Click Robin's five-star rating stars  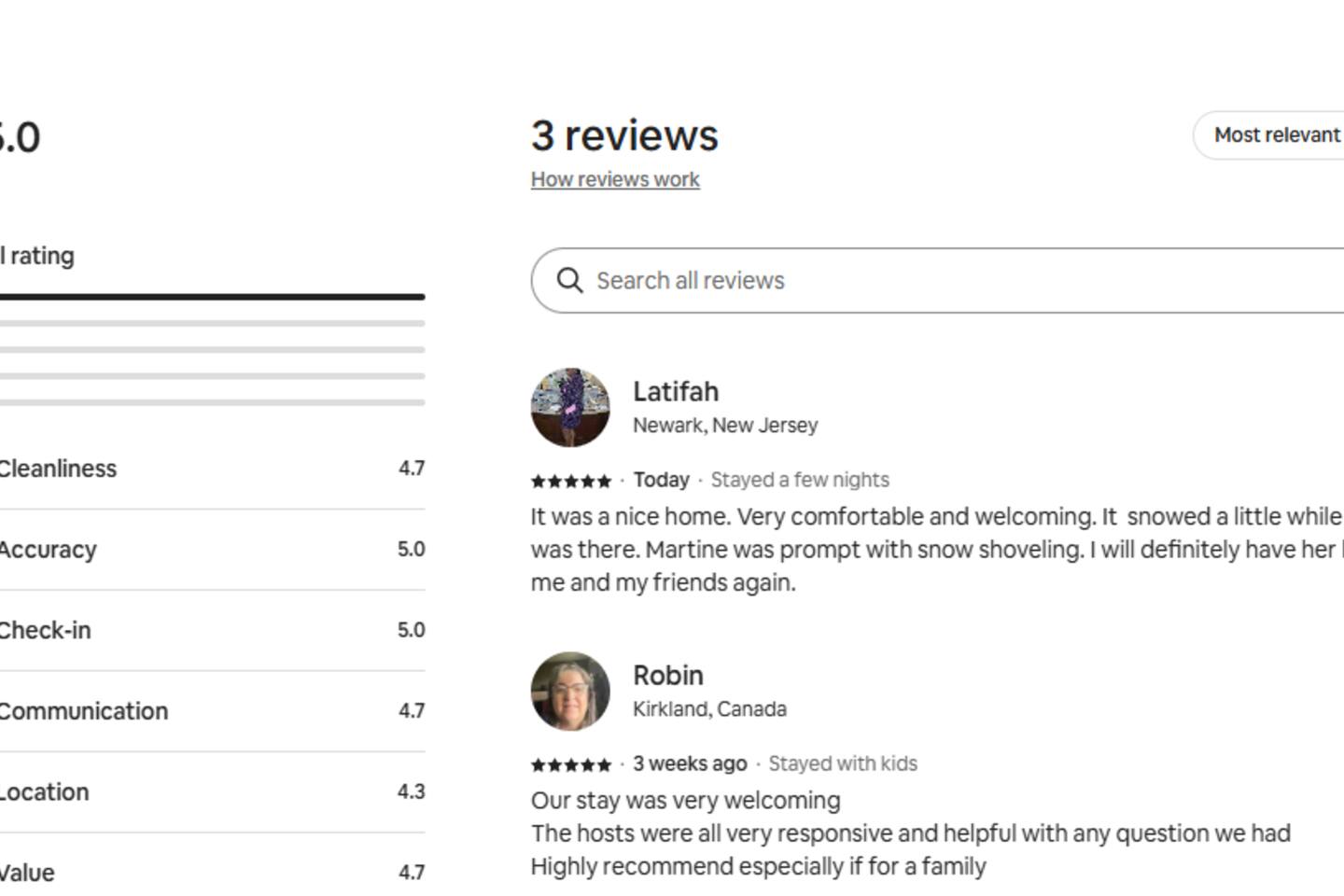tap(570, 765)
